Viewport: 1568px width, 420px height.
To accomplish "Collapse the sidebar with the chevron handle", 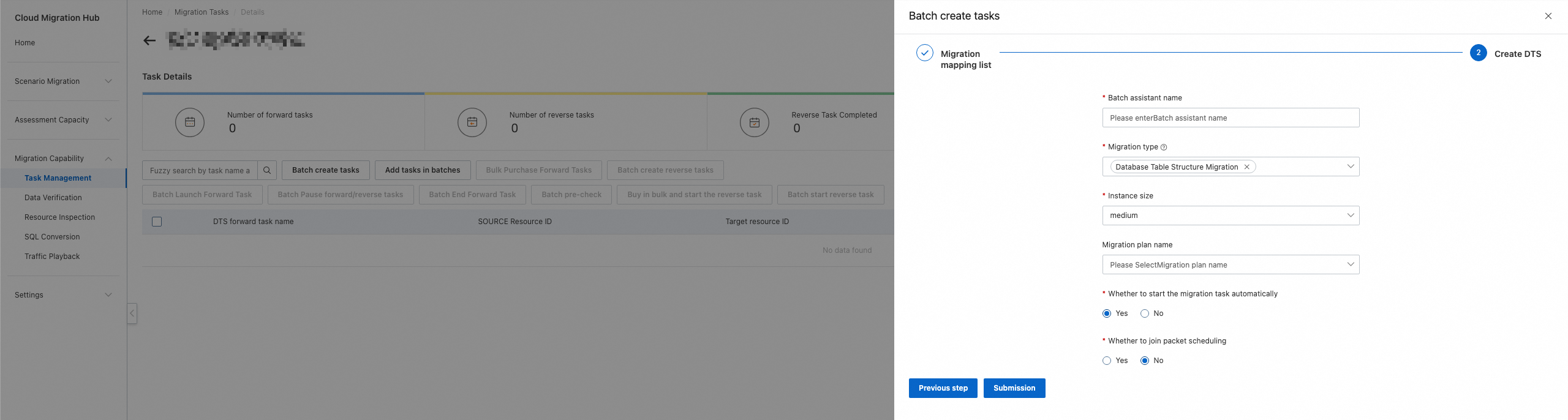I will tap(132, 313).
